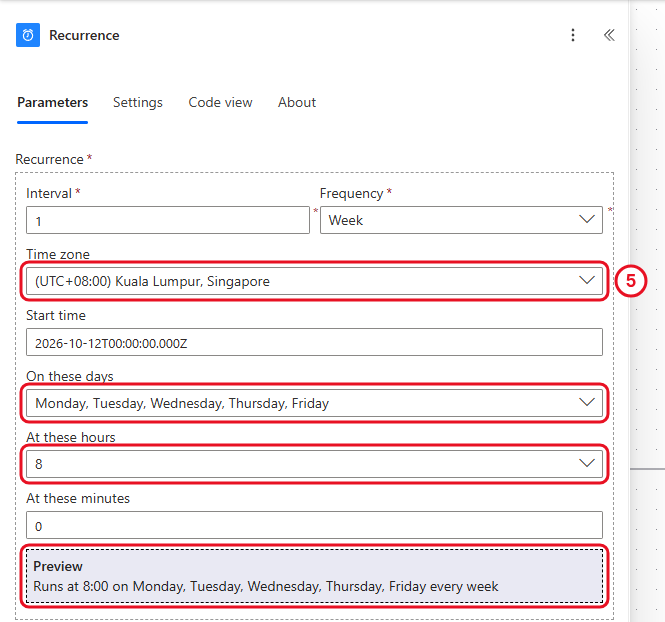The height and width of the screenshot is (622, 665).
Task: Click the On these days chevron arrow
Action: pyautogui.click(x=587, y=402)
